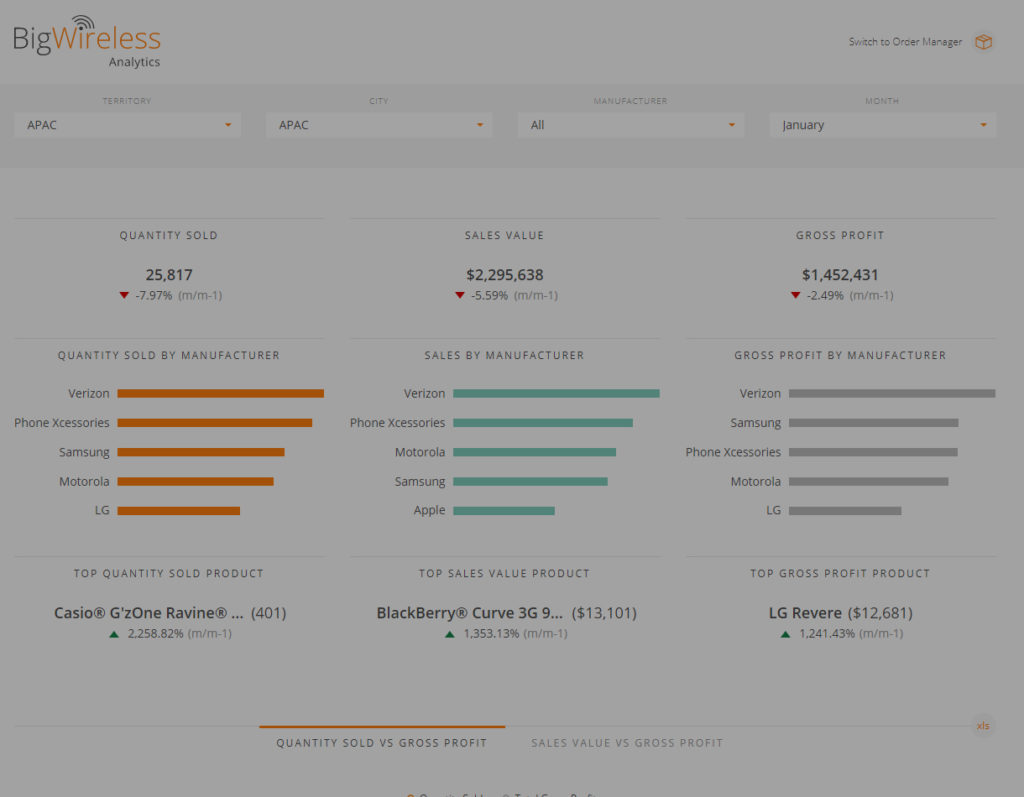Click the Top Quantity Sold Product heading
The image size is (1024, 797).
point(169,574)
